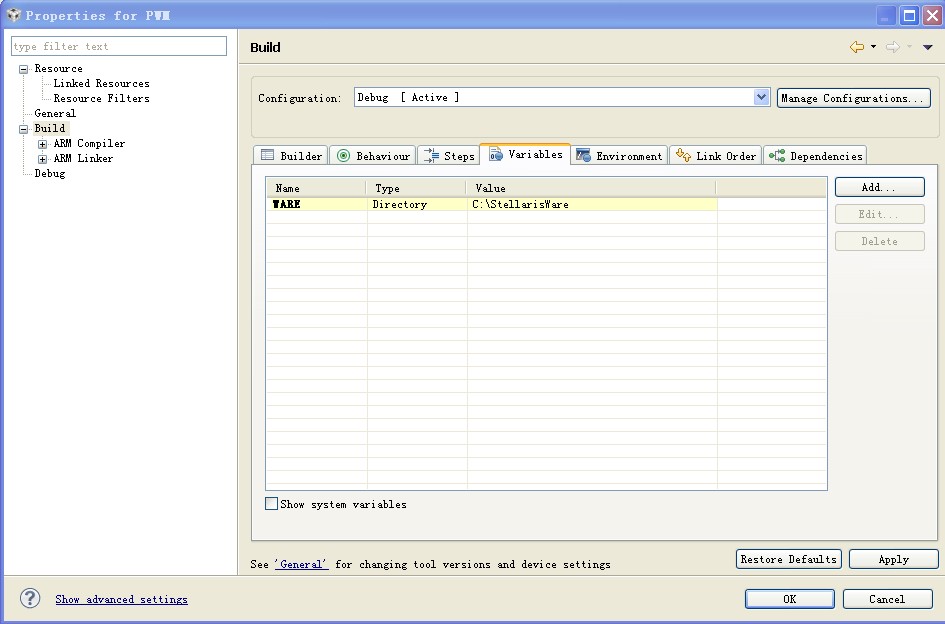Sort by the Type column header
Screen dimensions: 945x624
click(416, 188)
